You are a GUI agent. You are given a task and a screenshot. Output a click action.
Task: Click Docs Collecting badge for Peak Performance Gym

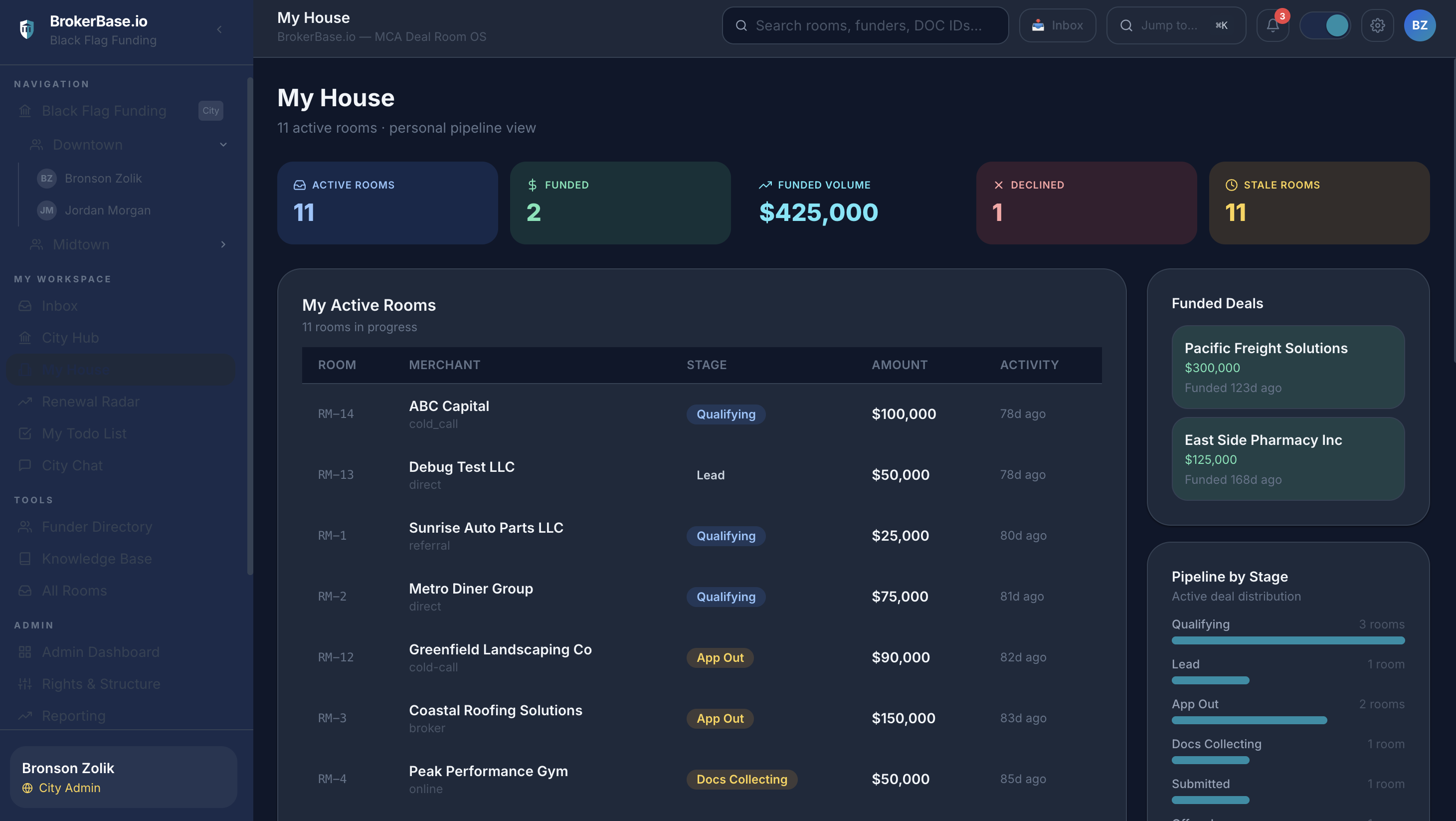pos(741,779)
